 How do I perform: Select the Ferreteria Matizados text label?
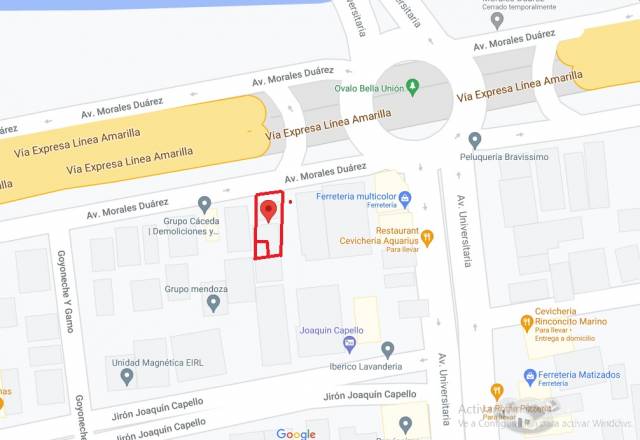click(x=579, y=375)
